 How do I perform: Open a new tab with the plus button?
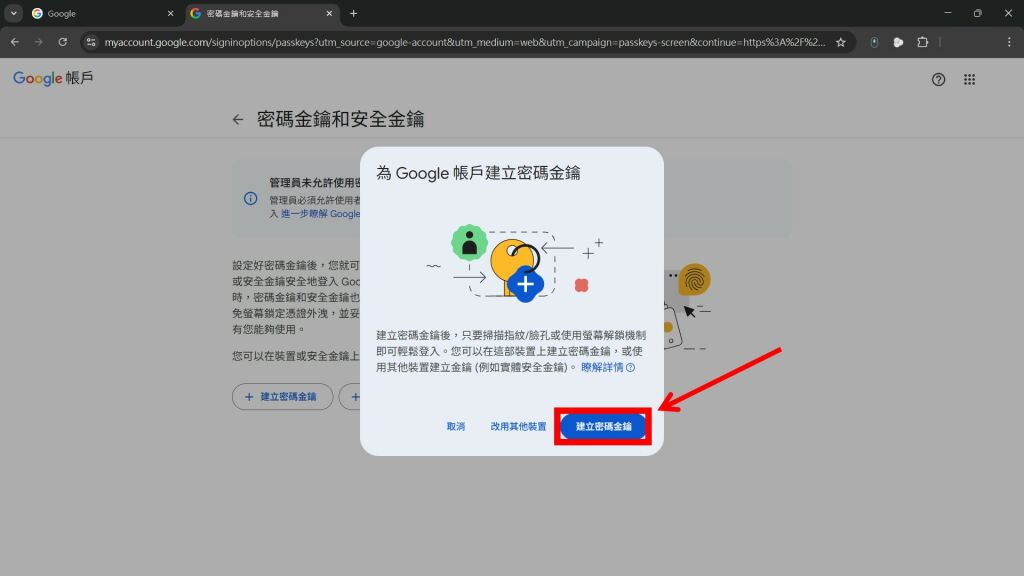(353, 13)
